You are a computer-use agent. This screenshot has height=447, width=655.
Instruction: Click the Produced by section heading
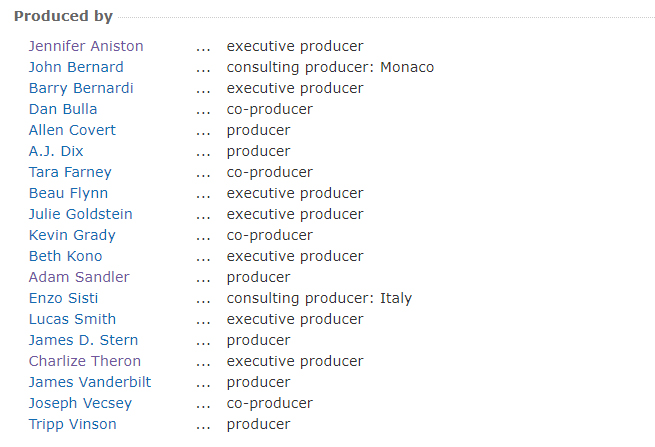tap(63, 17)
